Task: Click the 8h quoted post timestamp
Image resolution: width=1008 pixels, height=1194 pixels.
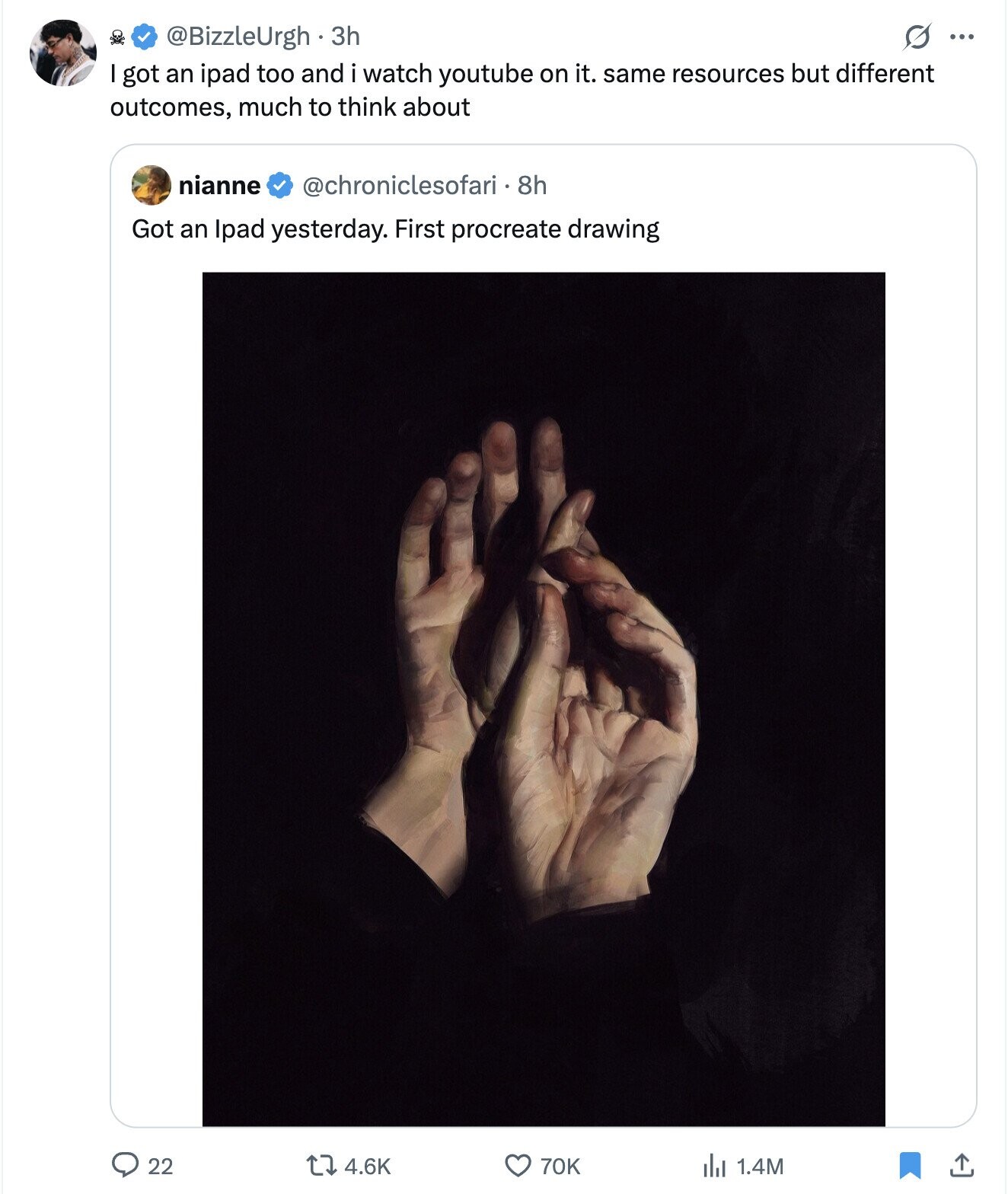Action: coord(532,185)
